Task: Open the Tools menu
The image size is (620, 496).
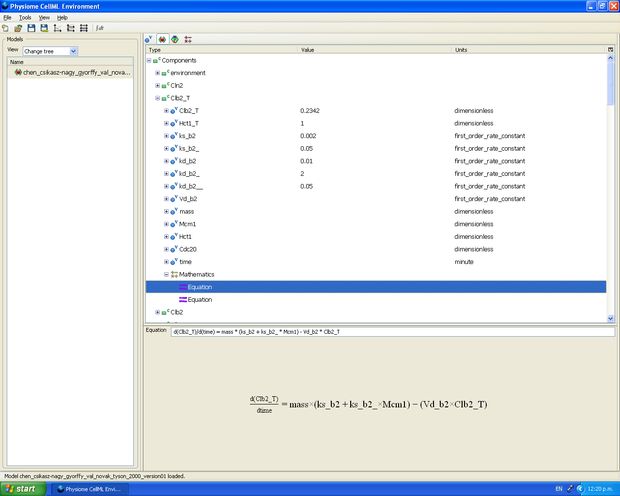Action: click(25, 18)
